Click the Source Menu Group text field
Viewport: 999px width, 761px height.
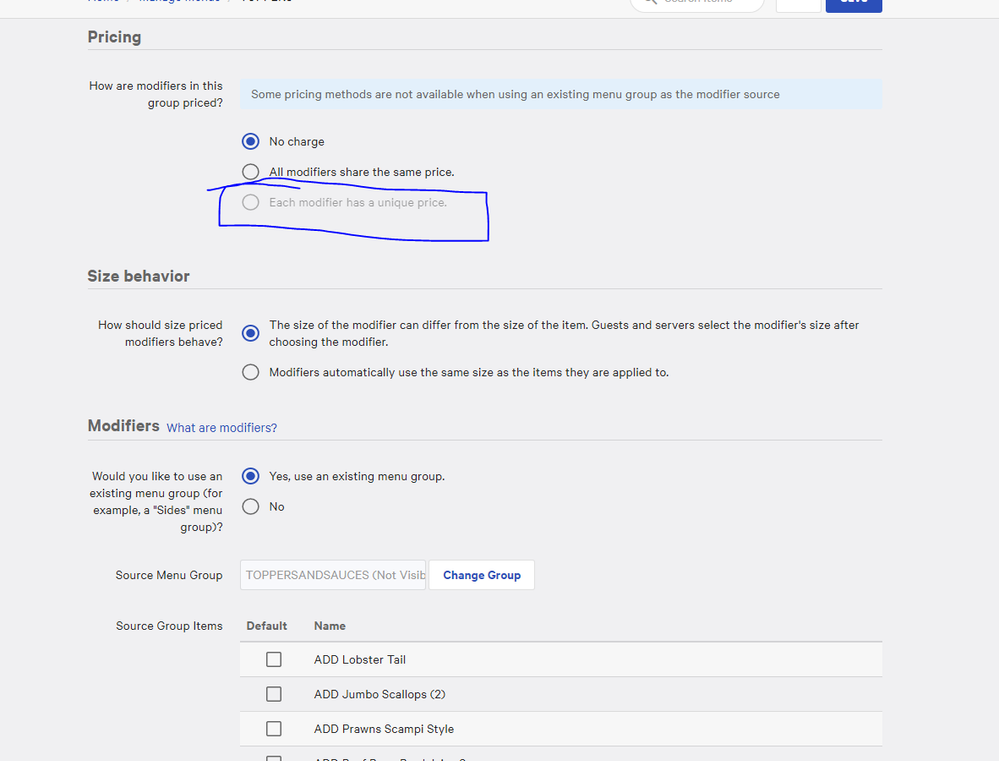(x=333, y=575)
